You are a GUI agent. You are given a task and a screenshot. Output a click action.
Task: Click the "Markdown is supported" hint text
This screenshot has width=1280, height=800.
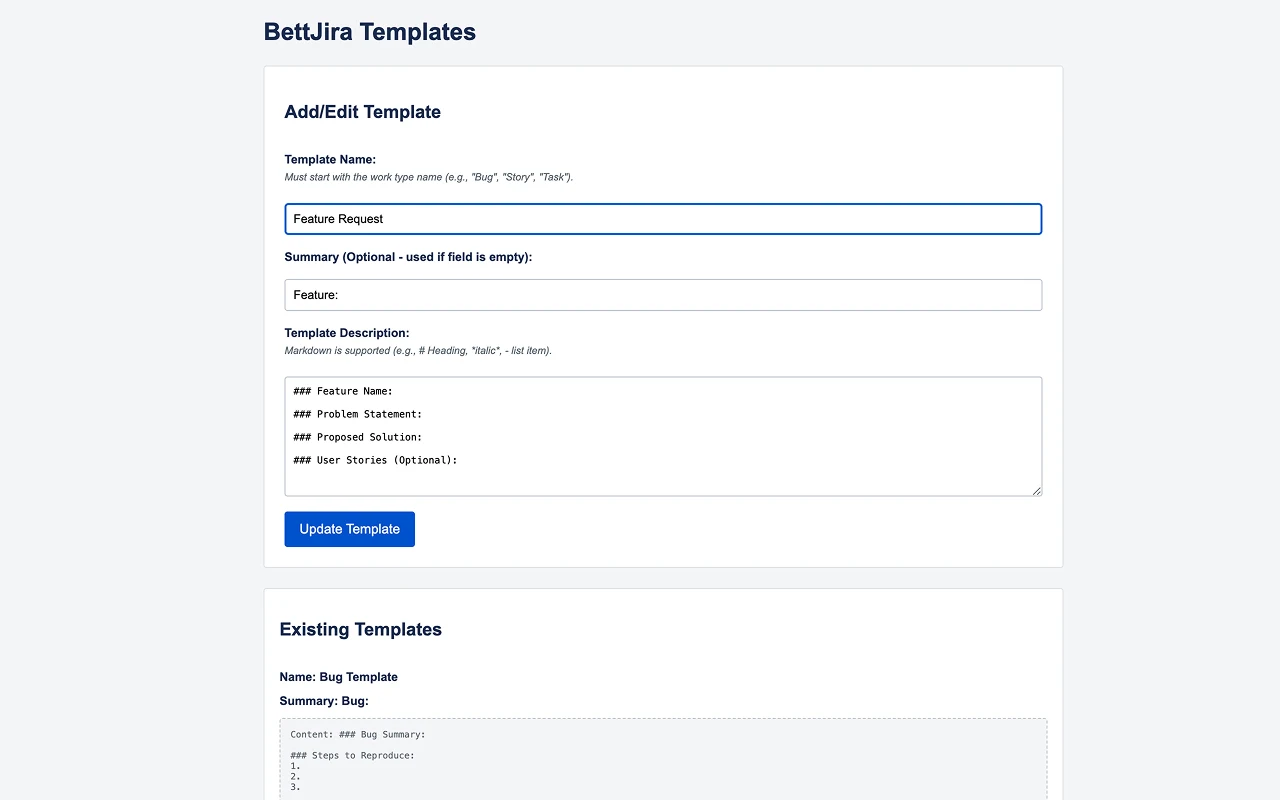418,351
